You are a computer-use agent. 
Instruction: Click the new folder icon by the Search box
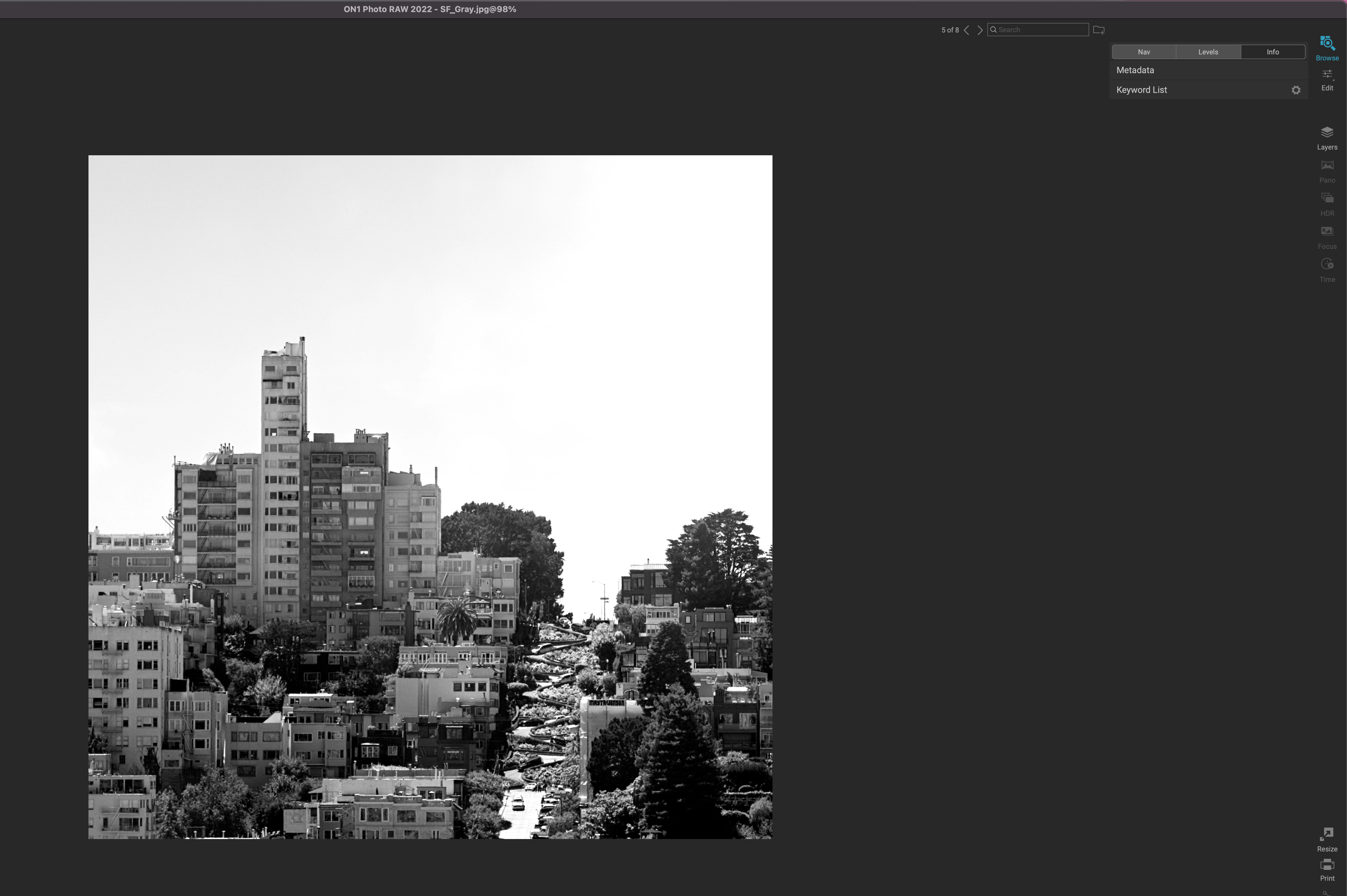tap(1098, 30)
